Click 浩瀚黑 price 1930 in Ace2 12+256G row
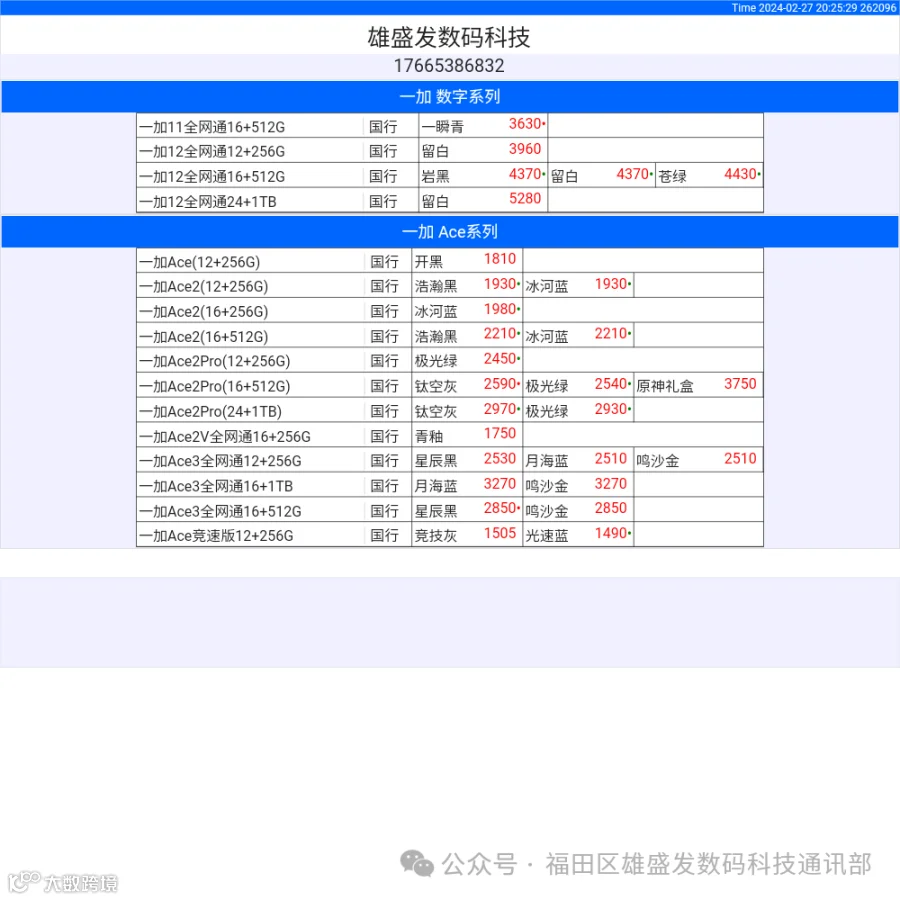Screen dimensions: 900x900 tap(499, 284)
